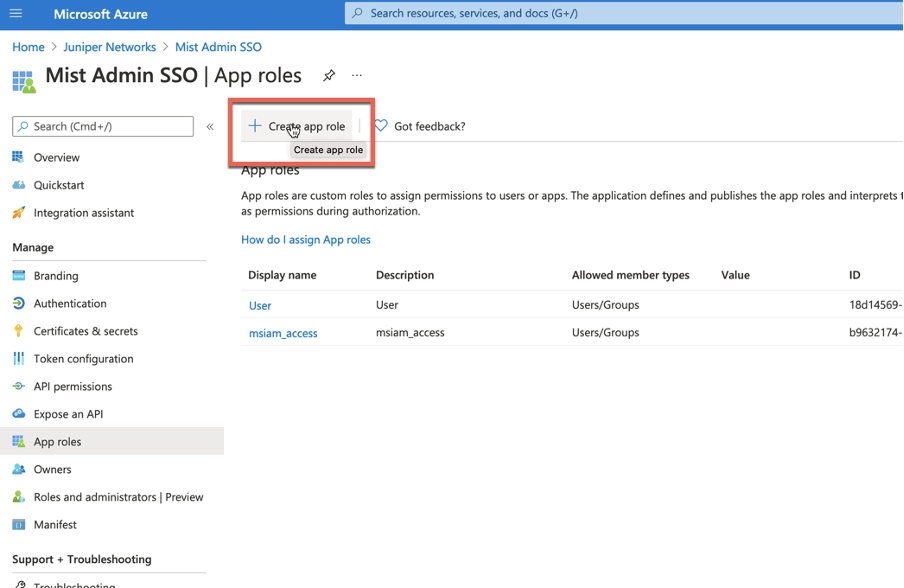
Task: Navigate to Juniper Networks via breadcrumb
Action: click(x=109, y=46)
